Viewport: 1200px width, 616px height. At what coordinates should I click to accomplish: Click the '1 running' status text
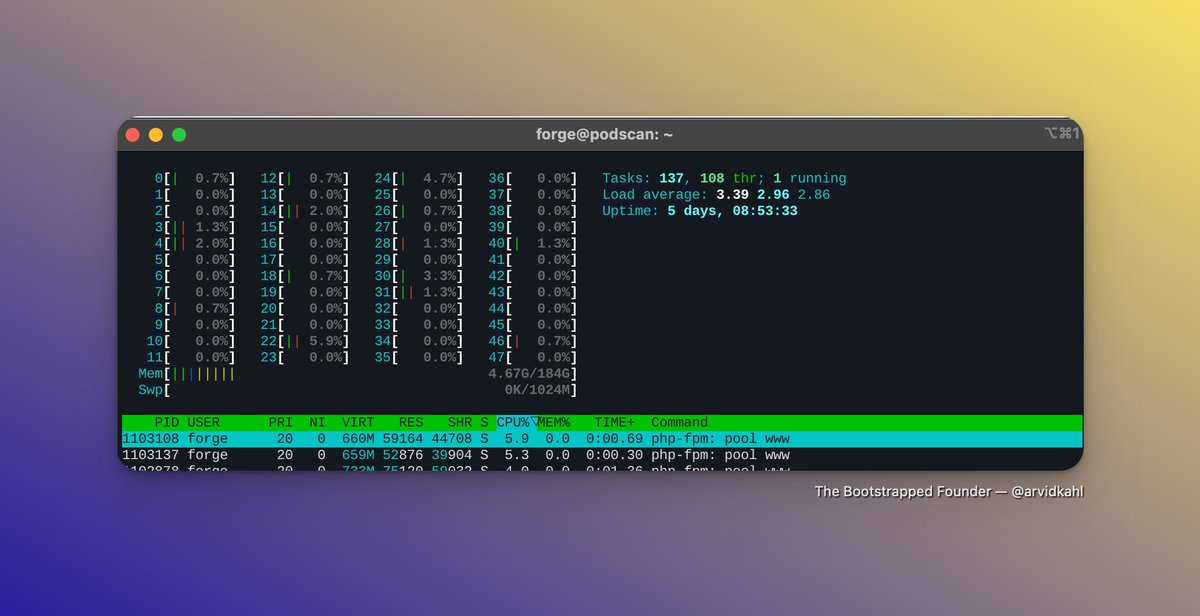pos(810,178)
